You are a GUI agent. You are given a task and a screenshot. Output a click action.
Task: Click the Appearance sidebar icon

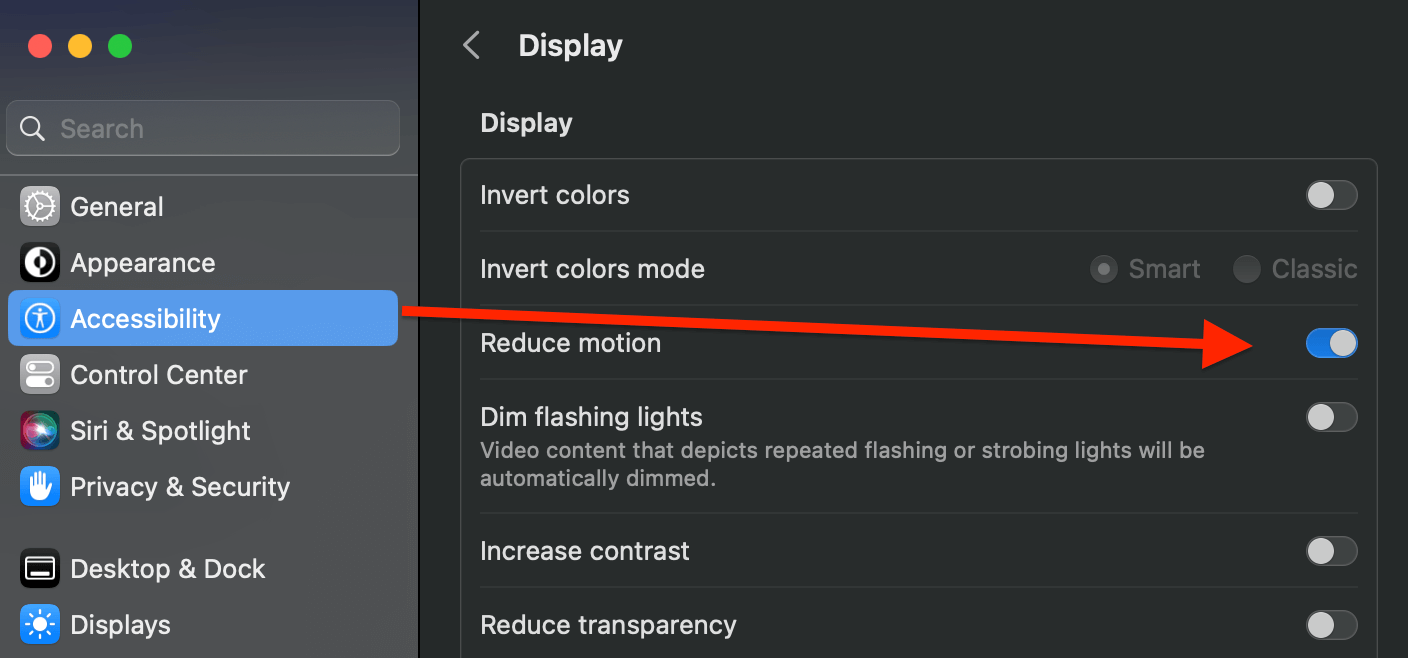[39, 262]
